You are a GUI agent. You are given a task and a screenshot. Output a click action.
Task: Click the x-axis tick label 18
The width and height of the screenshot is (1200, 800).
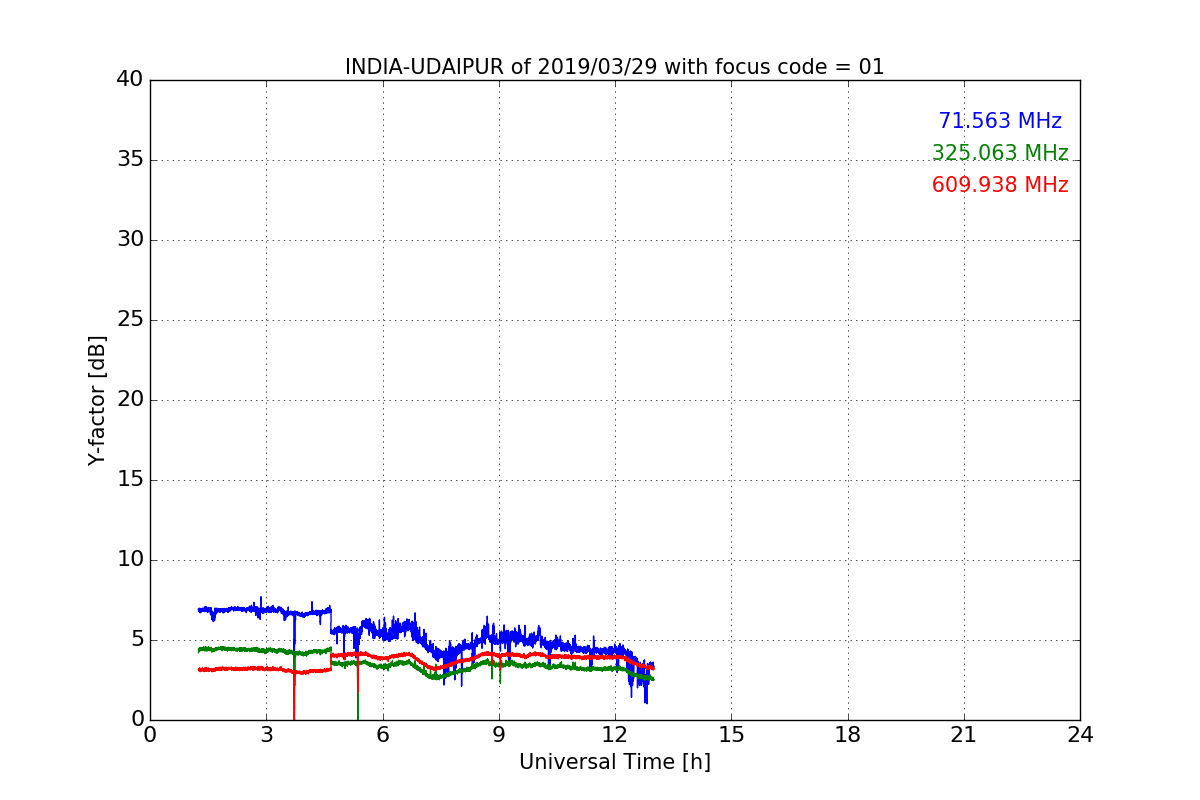pyautogui.click(x=848, y=735)
